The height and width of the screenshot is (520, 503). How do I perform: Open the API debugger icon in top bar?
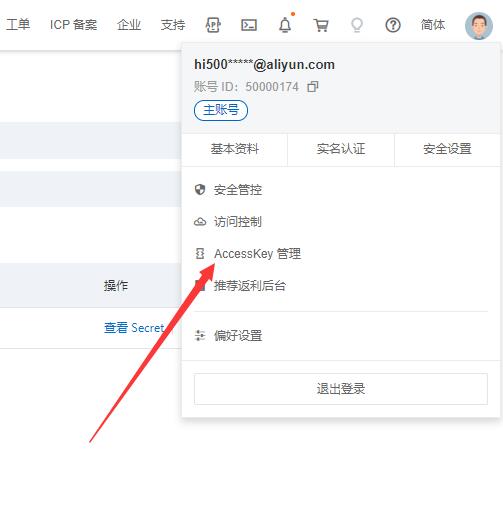213,25
